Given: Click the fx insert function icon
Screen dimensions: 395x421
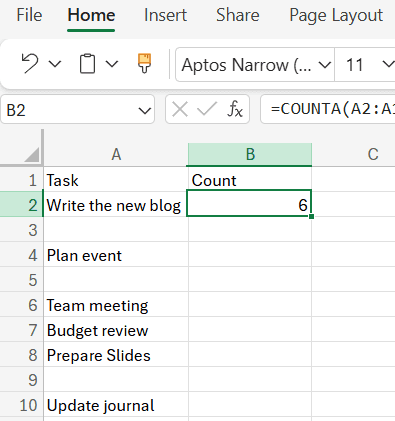Looking at the screenshot, I should 235,109.
